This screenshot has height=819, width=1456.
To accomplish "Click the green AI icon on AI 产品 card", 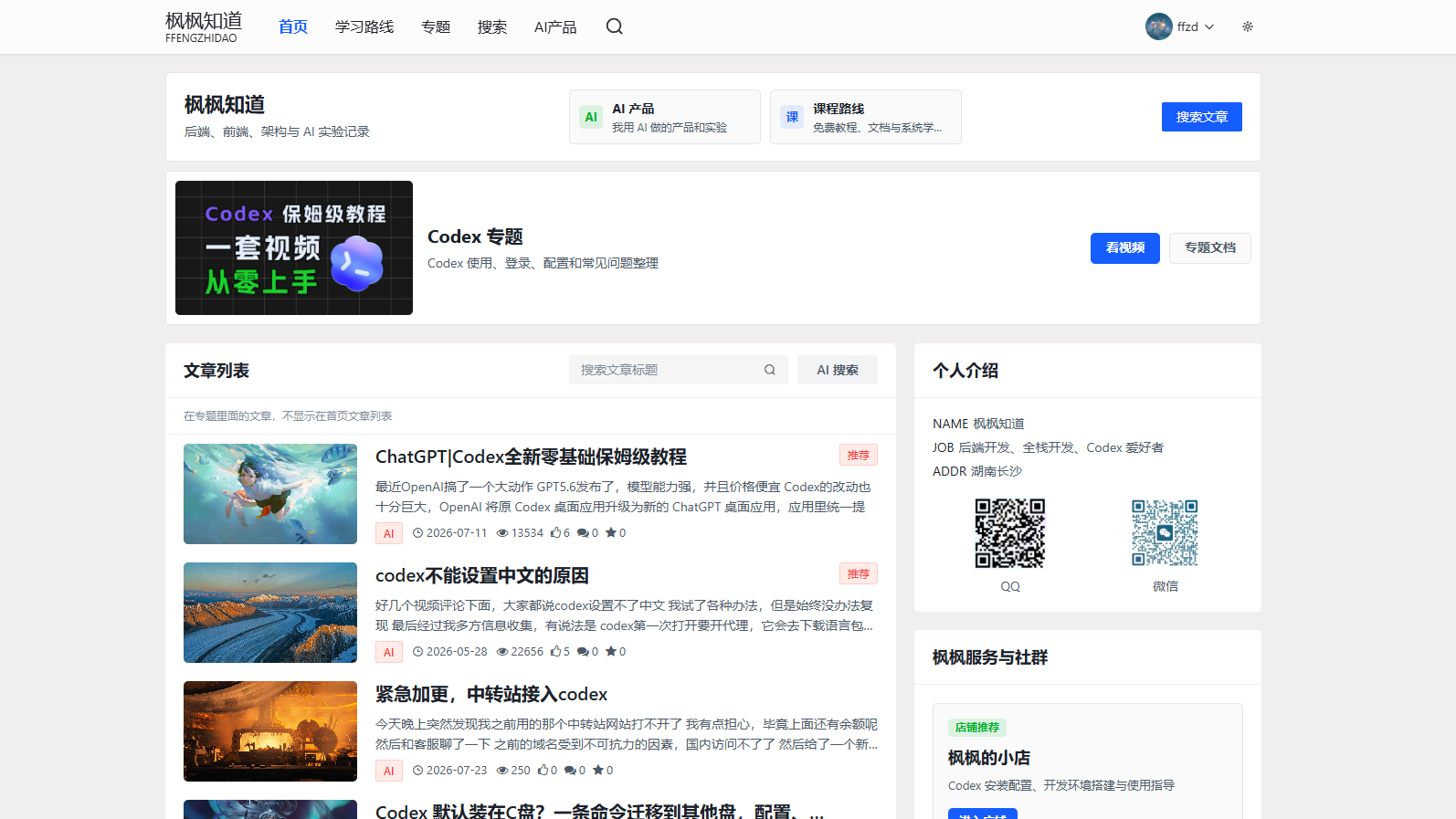I will (x=591, y=117).
